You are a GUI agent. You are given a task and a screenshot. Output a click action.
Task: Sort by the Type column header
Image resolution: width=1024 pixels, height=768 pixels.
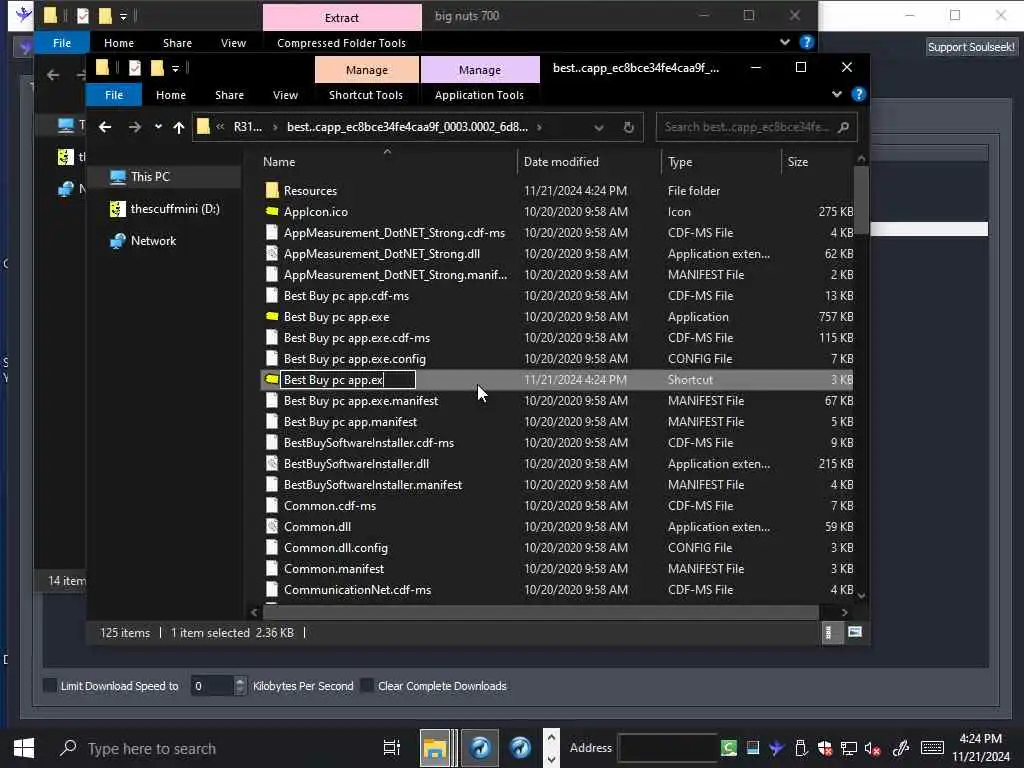point(721,161)
